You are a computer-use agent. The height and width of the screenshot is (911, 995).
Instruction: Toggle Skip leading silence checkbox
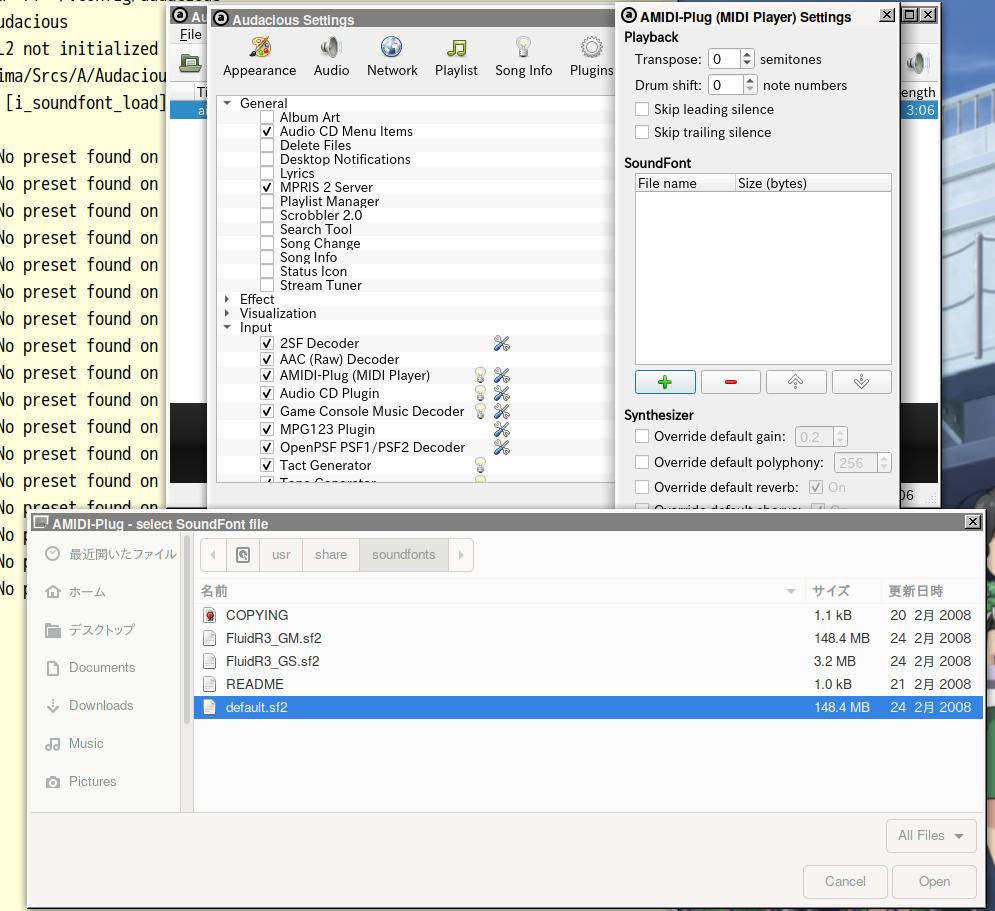(x=642, y=109)
